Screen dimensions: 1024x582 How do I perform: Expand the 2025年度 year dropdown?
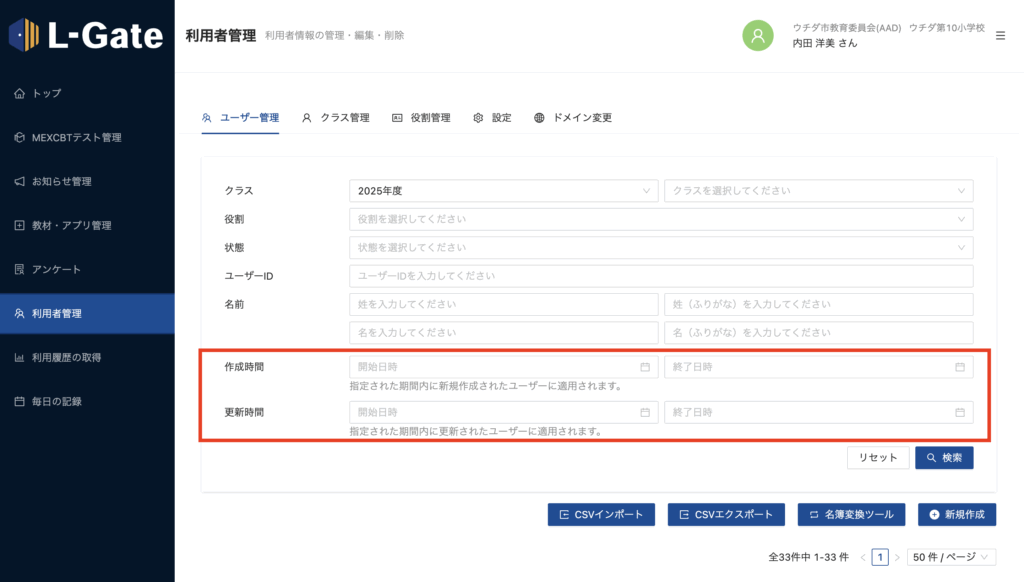pos(503,190)
